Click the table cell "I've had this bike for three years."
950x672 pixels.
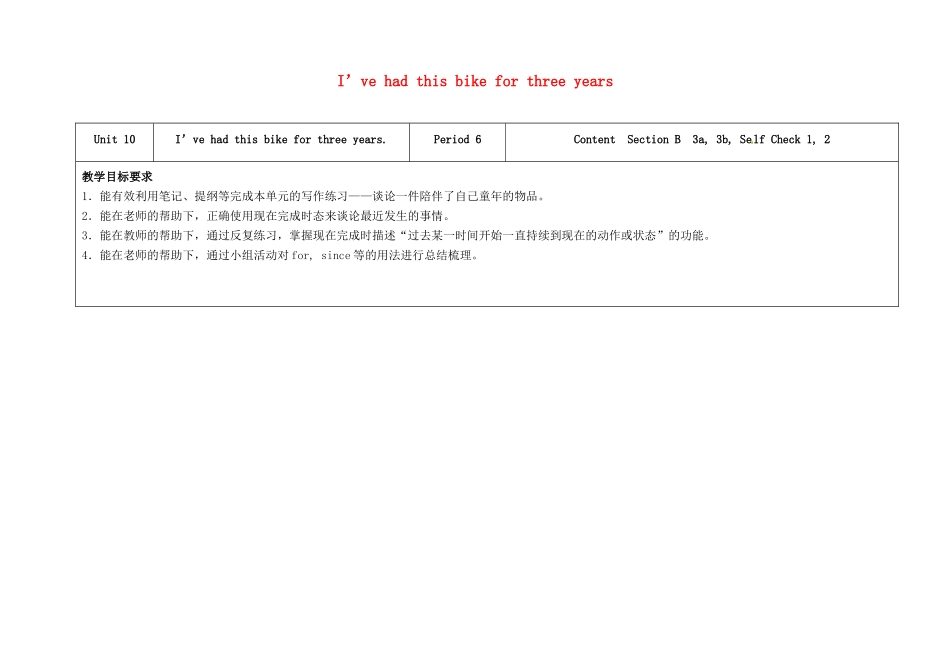[x=281, y=142]
